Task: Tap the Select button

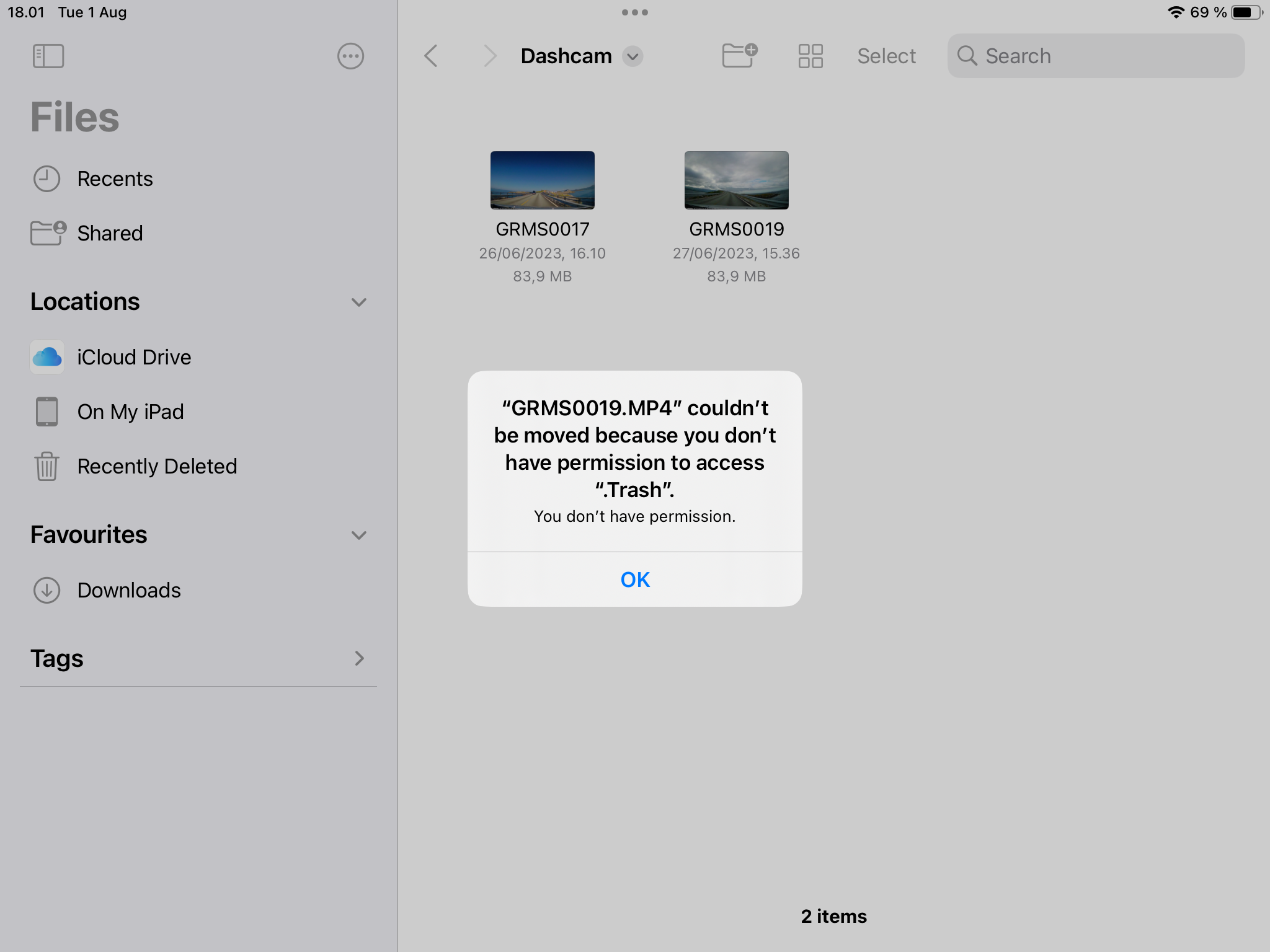Action: 886,56
